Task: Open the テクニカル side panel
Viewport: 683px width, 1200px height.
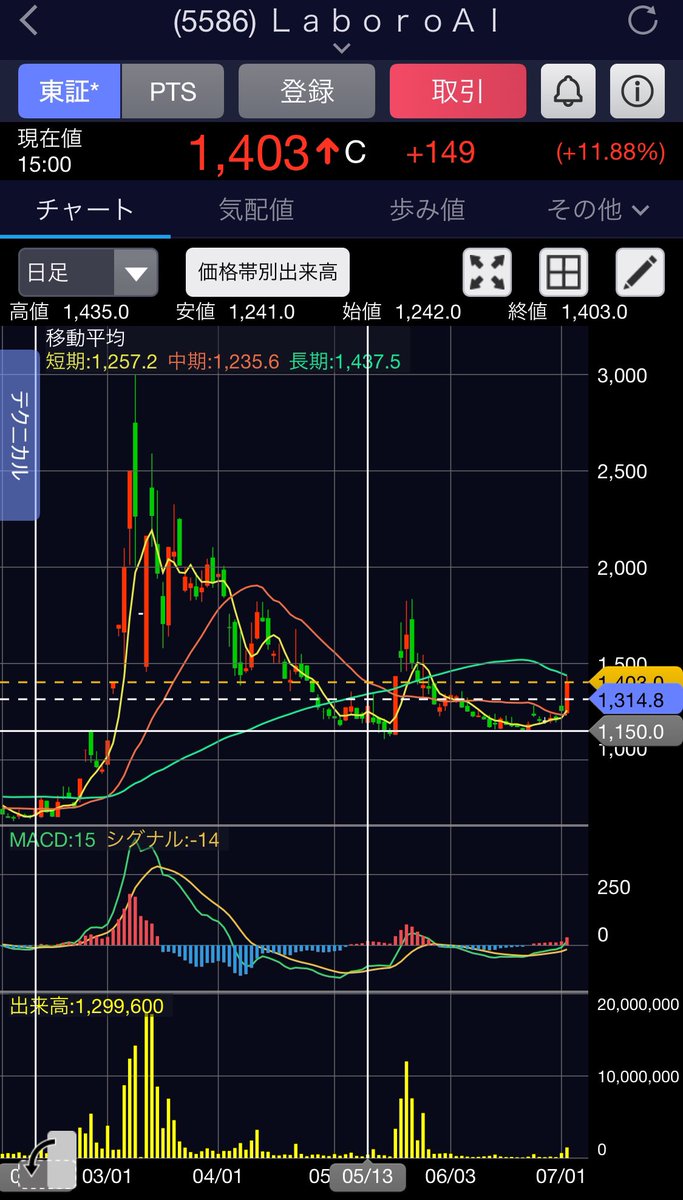Action: (19, 435)
